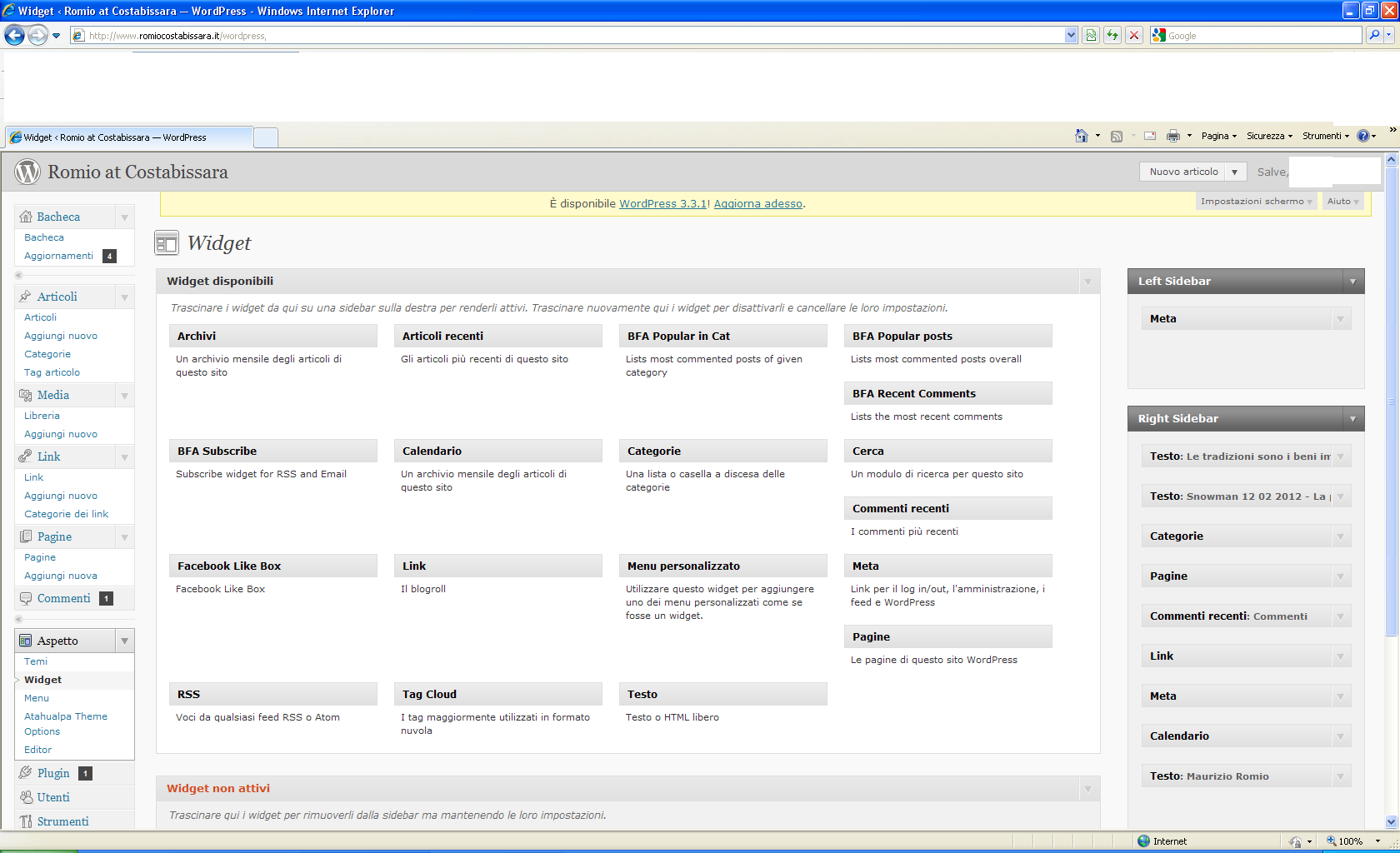Click the Link chain icon in sidebar

click(26, 456)
